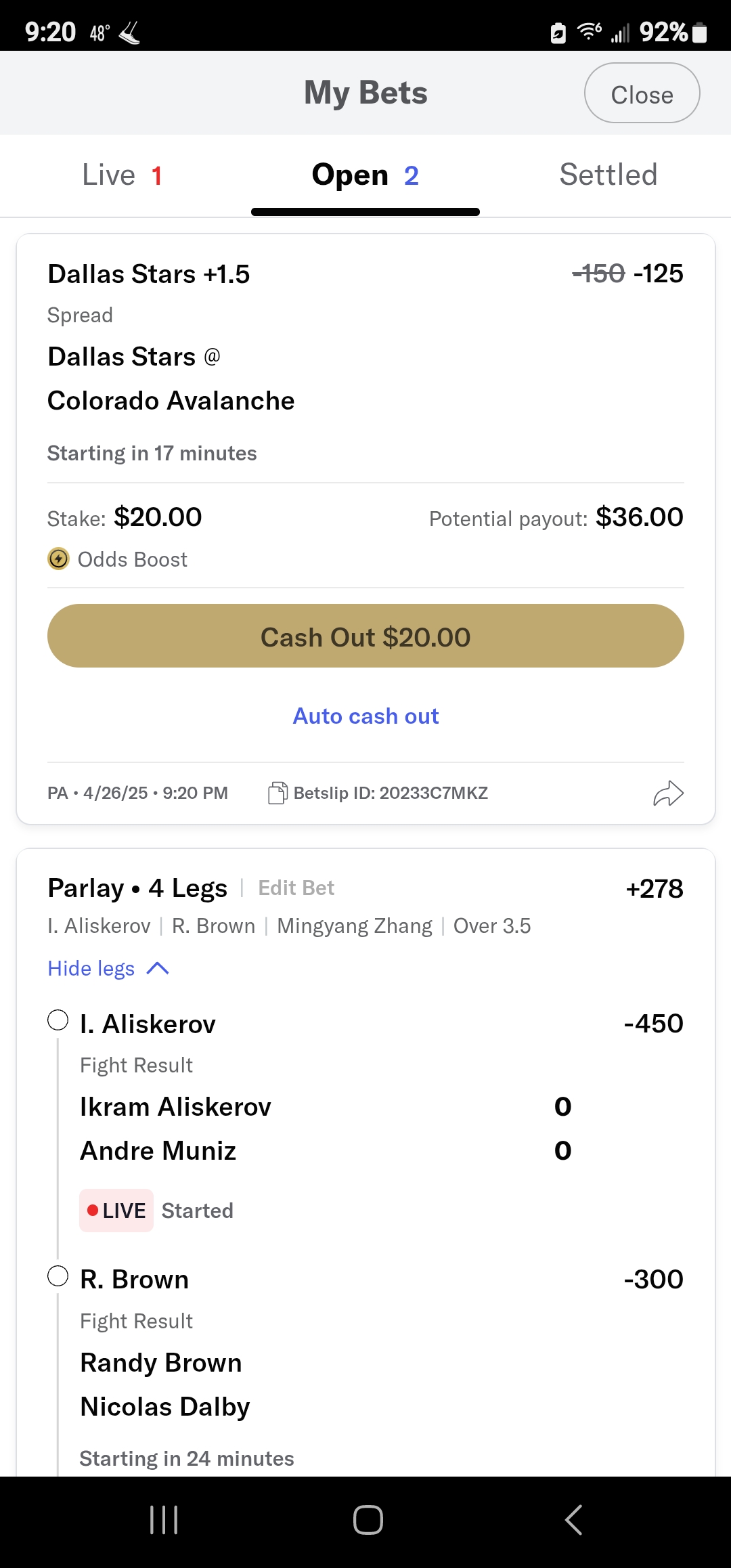This screenshot has width=731, height=1568.
Task: Switch to the Live bets tab
Action: 122,175
